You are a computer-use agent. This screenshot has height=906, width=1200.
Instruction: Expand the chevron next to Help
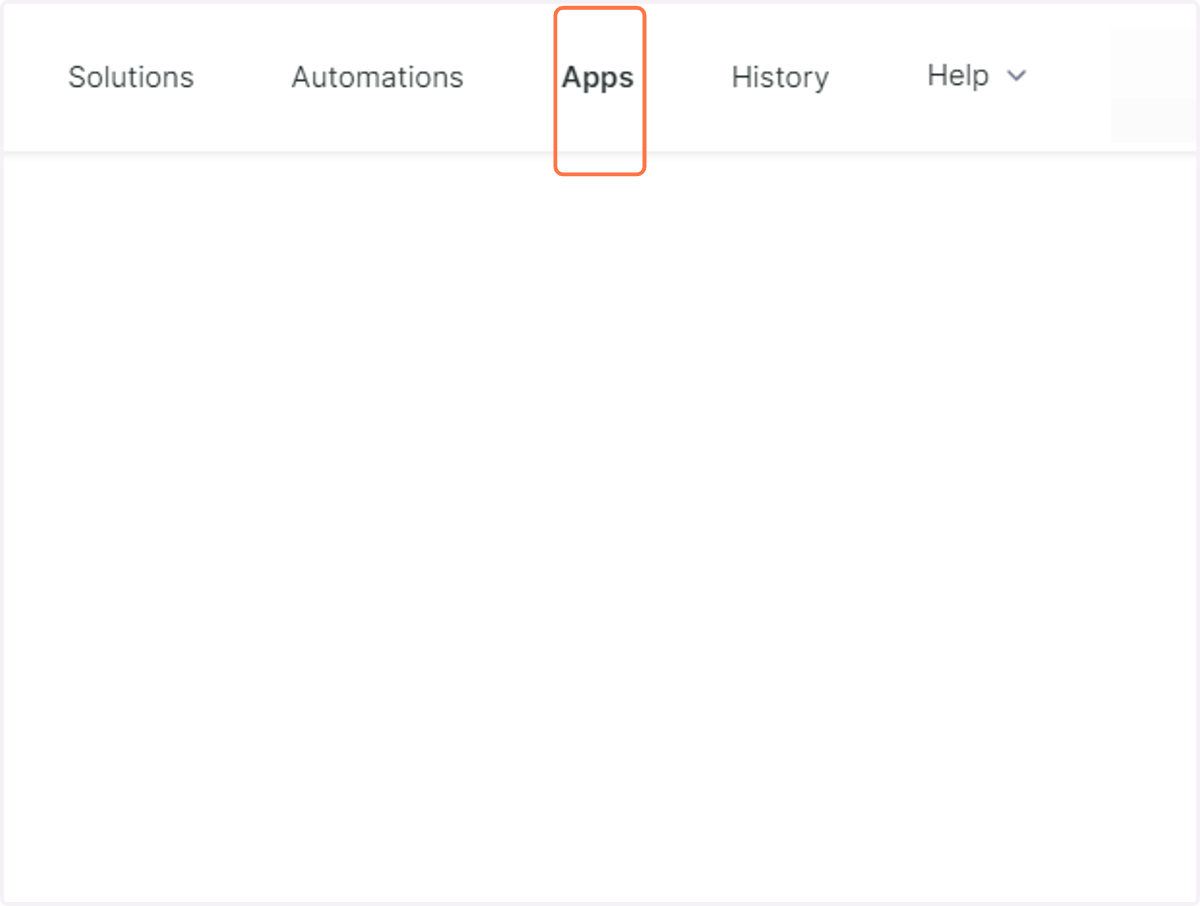(1016, 76)
